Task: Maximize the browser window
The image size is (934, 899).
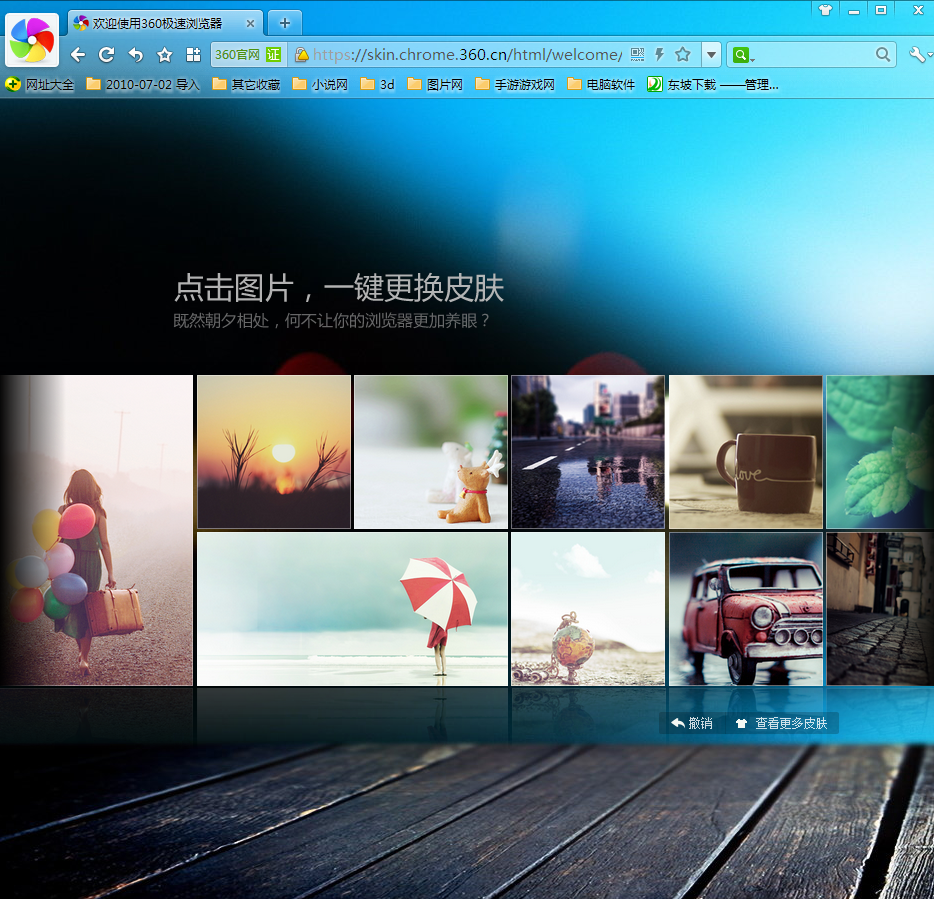Action: [x=881, y=10]
